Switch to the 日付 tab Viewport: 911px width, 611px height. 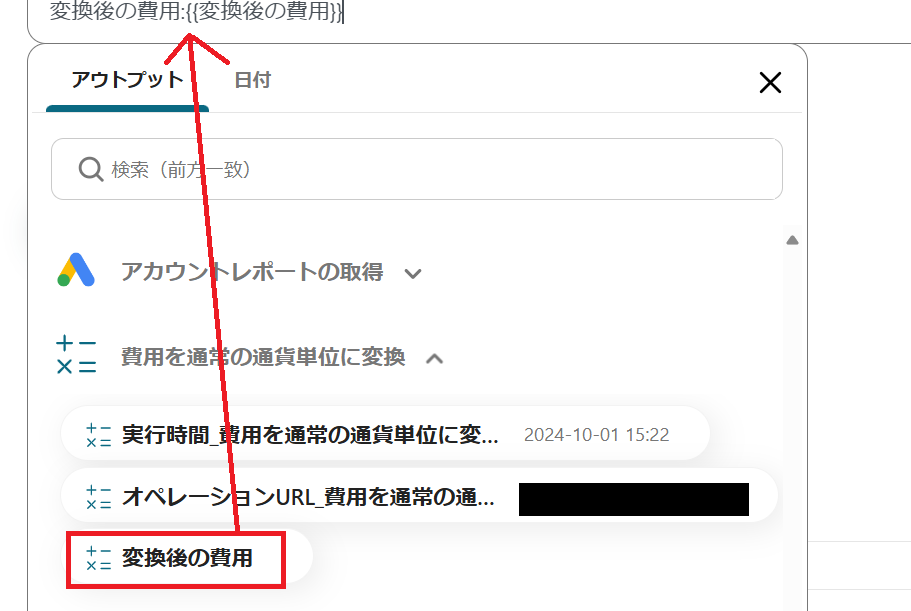click(x=252, y=80)
